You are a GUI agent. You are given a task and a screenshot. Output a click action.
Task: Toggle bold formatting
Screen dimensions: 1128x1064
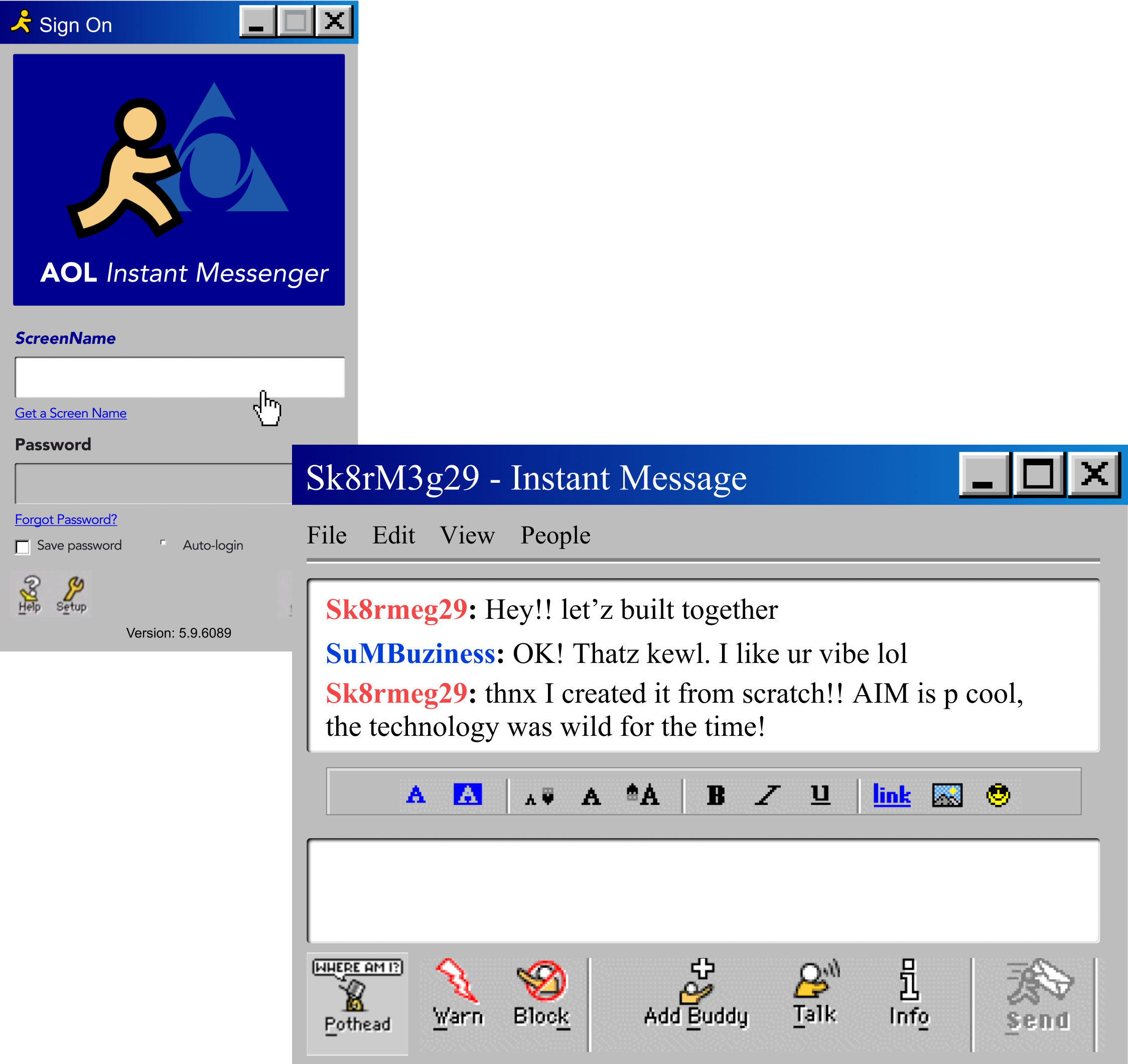pyautogui.click(x=716, y=795)
